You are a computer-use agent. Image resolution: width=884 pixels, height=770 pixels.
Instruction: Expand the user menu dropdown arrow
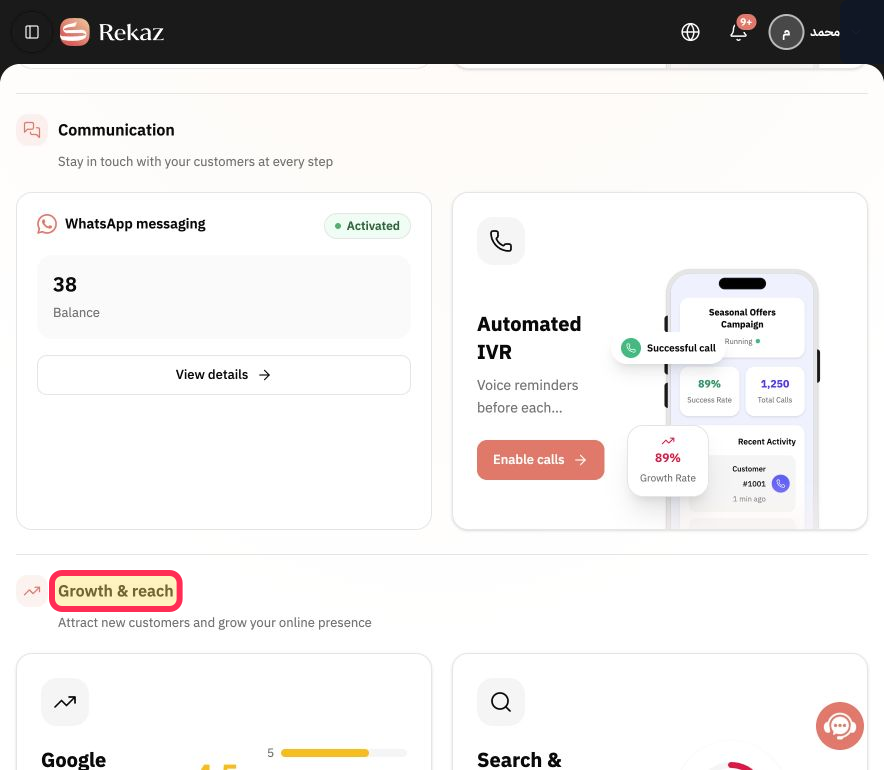click(856, 32)
